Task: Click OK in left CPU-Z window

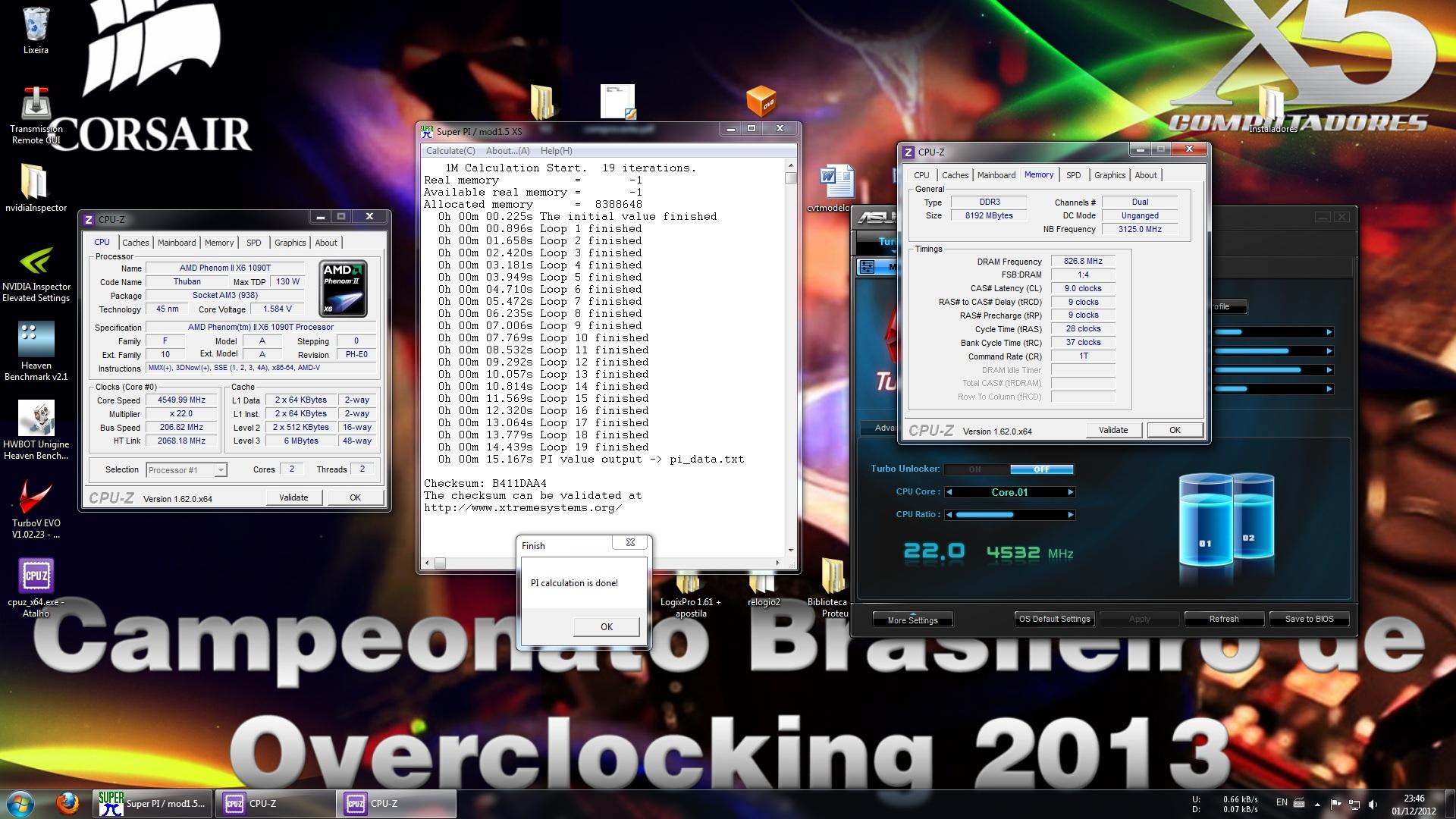Action: pos(355,497)
